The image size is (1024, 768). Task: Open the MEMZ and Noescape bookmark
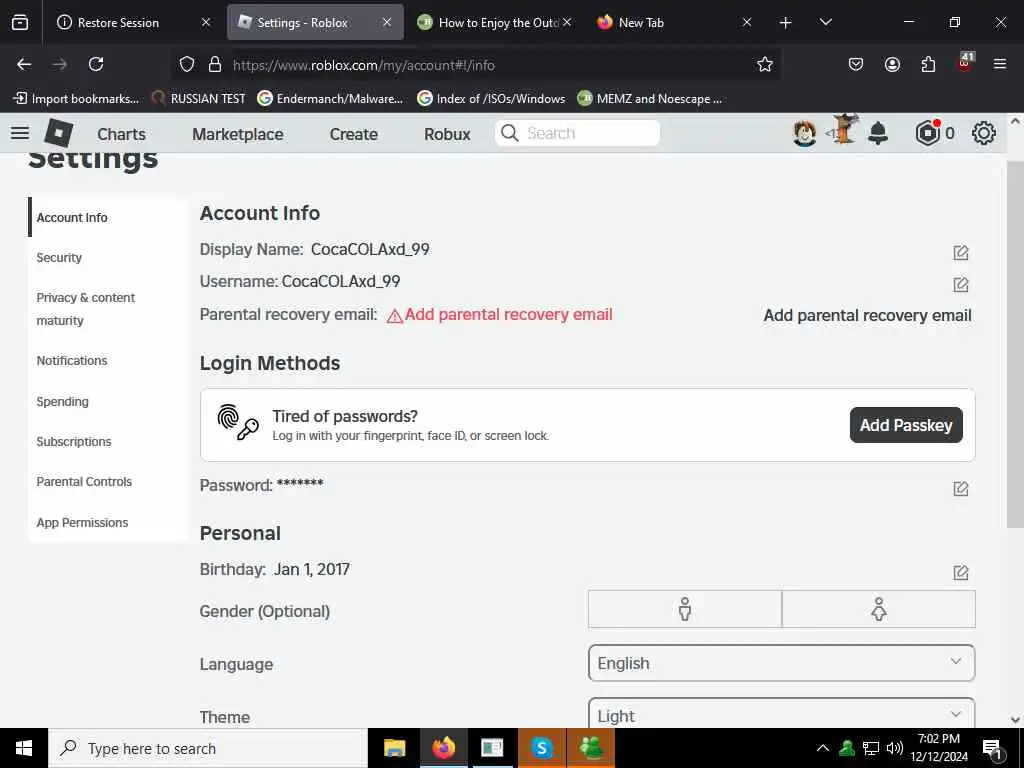[650, 99]
